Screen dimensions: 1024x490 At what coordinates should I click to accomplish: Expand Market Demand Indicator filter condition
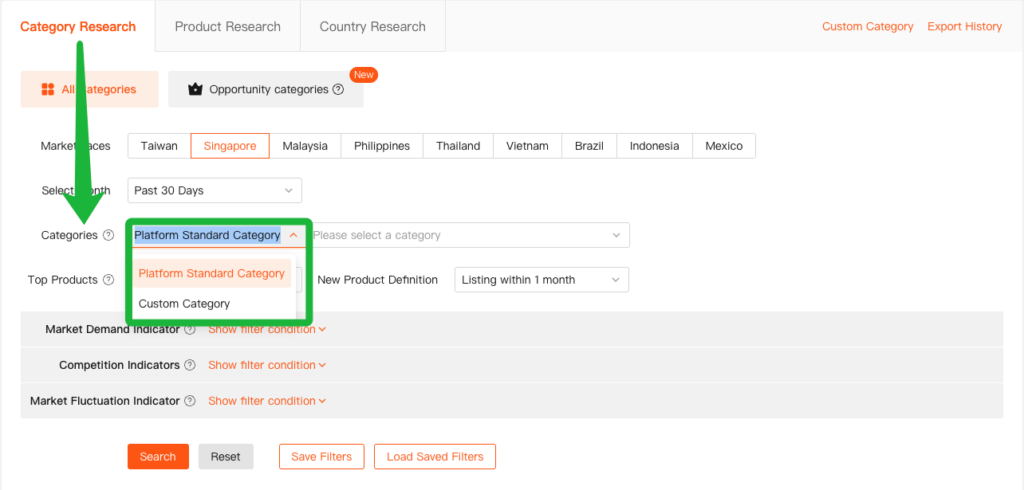click(x=267, y=329)
